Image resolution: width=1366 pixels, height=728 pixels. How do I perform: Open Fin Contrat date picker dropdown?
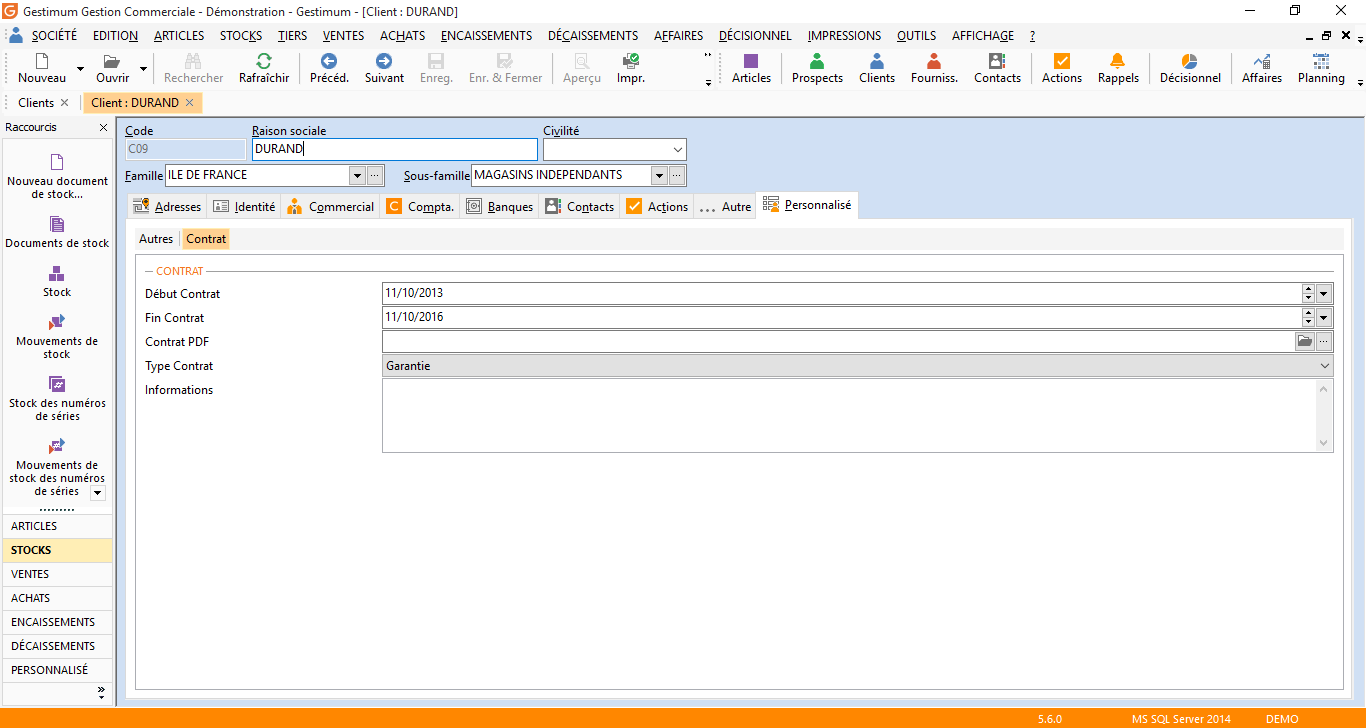pos(1324,318)
